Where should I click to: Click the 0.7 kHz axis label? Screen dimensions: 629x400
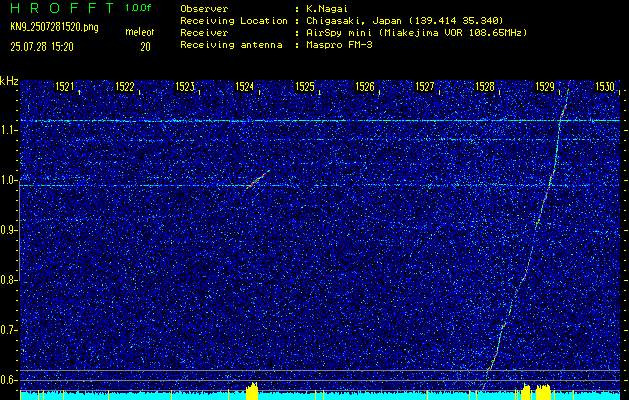(8, 330)
